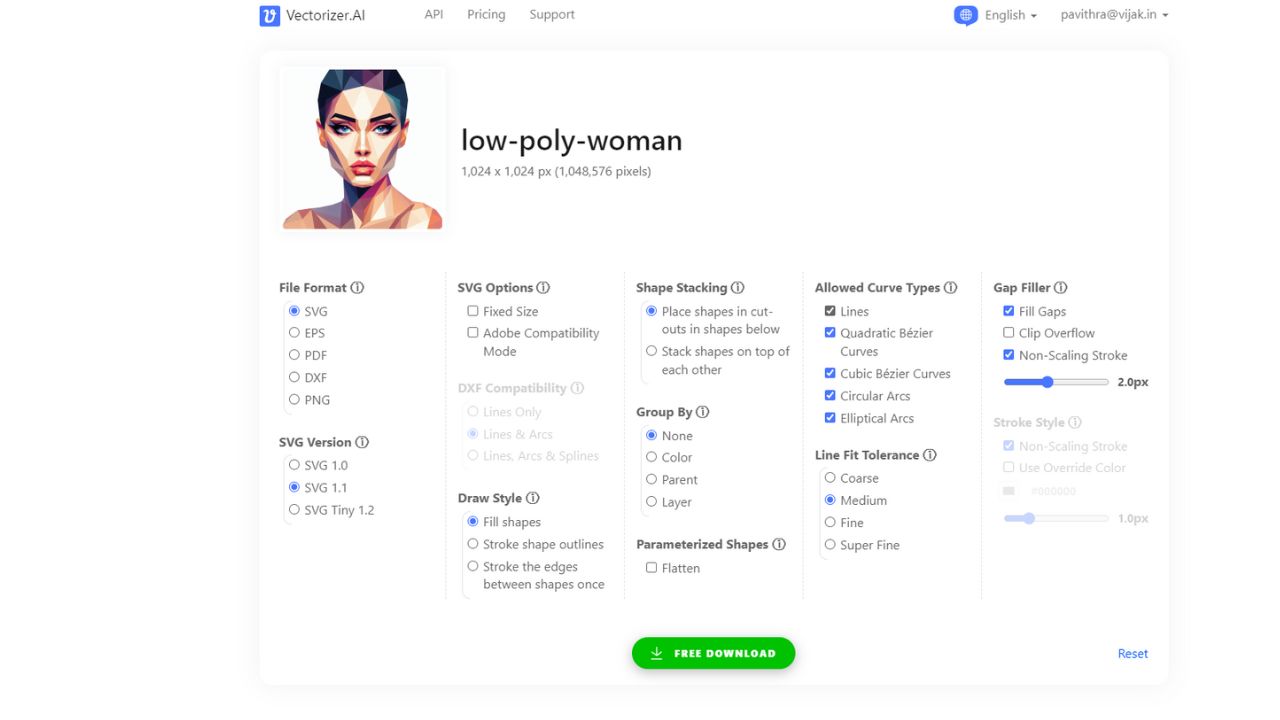
Task: Open the DXF Compatibility info icon
Action: [x=577, y=388]
